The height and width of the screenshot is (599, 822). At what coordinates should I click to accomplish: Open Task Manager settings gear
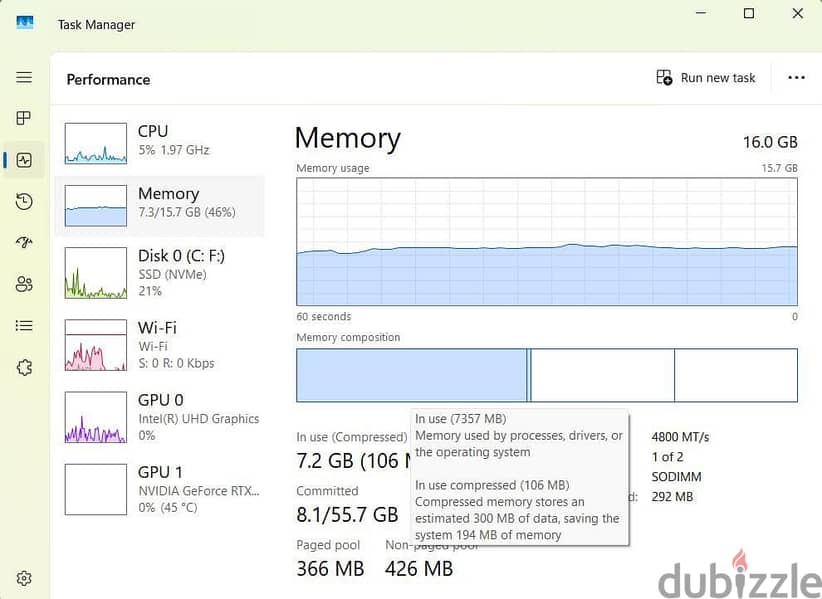[x=24, y=578]
